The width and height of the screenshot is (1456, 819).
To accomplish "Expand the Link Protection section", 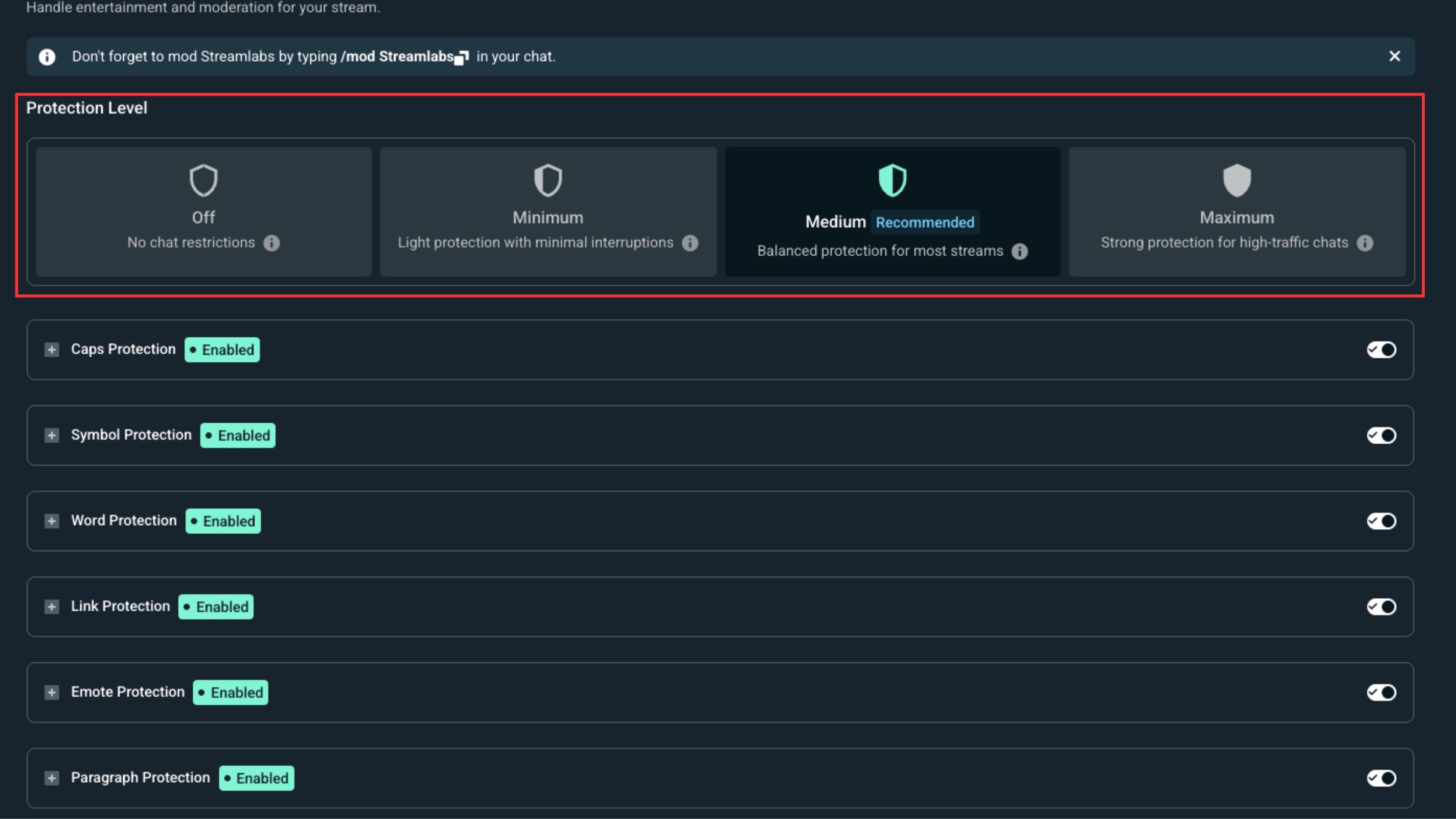I will point(51,607).
